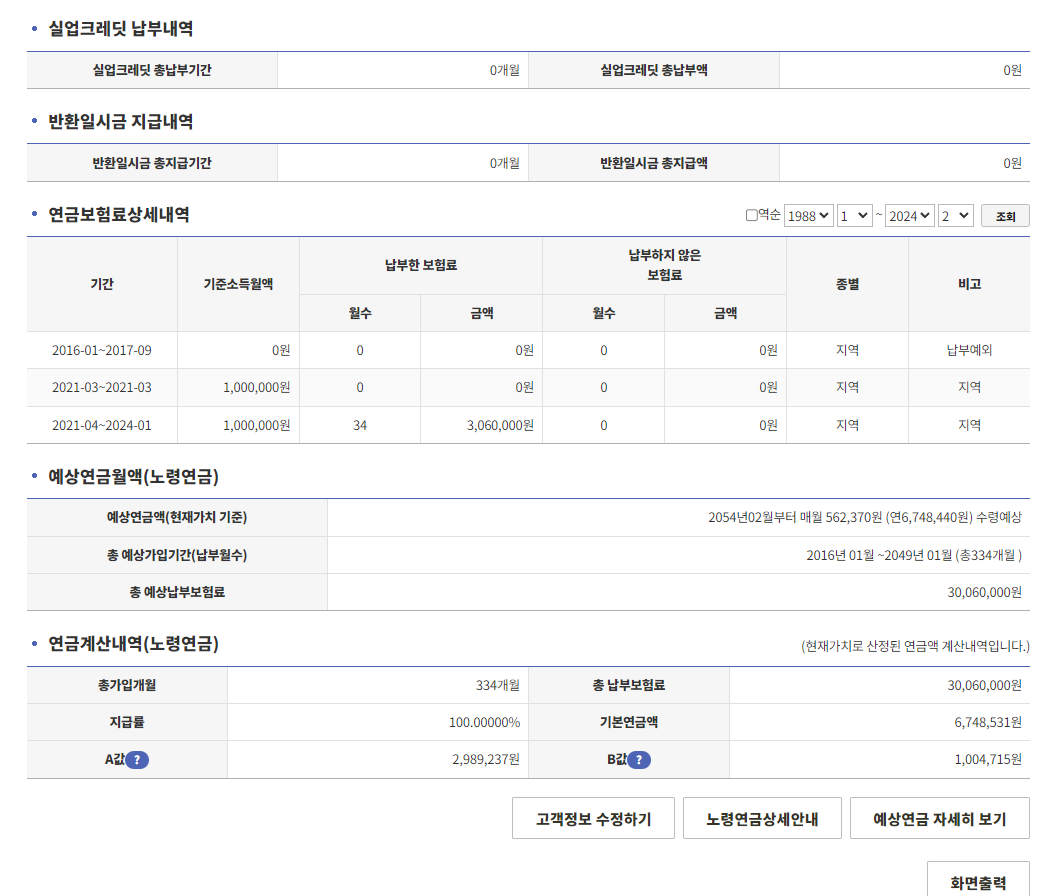
Task: Click the 조회 search button
Action: pyautogui.click(x=1005, y=216)
